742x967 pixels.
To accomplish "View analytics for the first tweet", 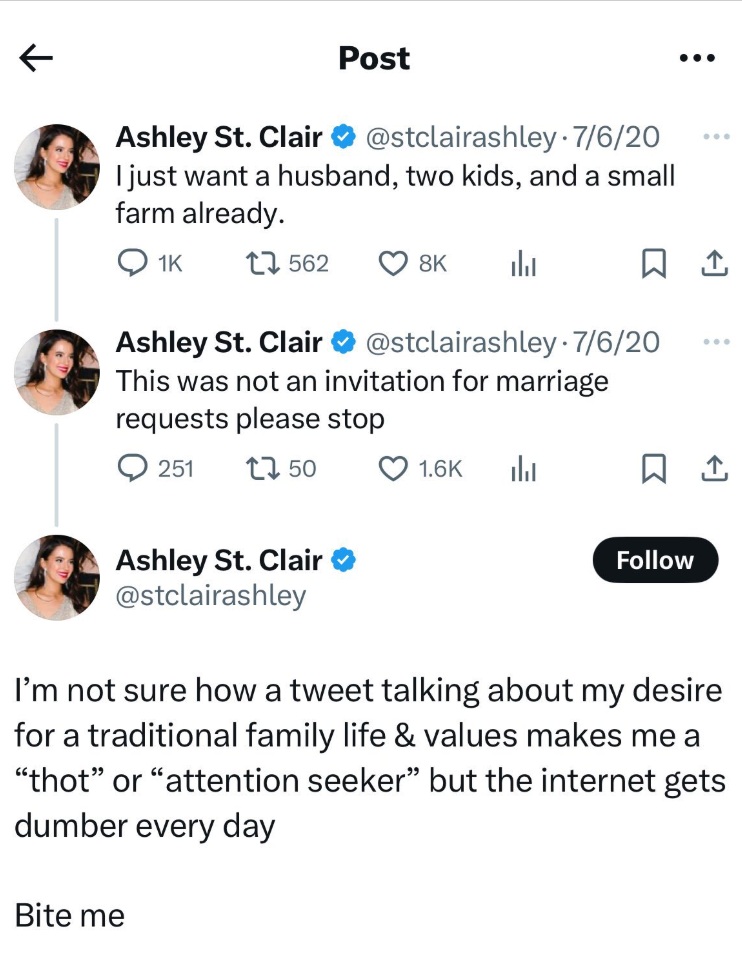I will 524,263.
